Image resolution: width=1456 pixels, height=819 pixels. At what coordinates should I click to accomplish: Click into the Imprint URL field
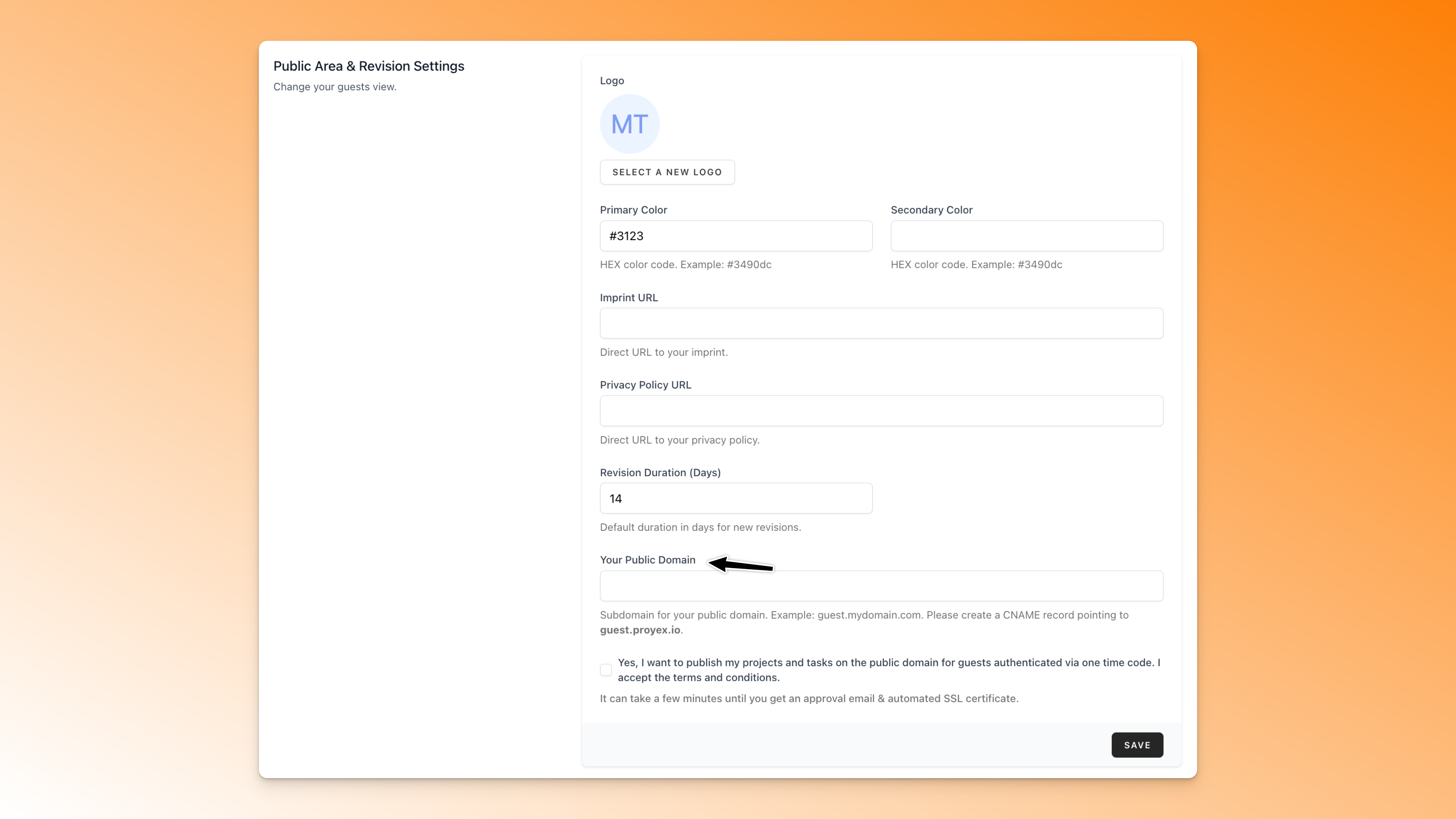coord(881,323)
